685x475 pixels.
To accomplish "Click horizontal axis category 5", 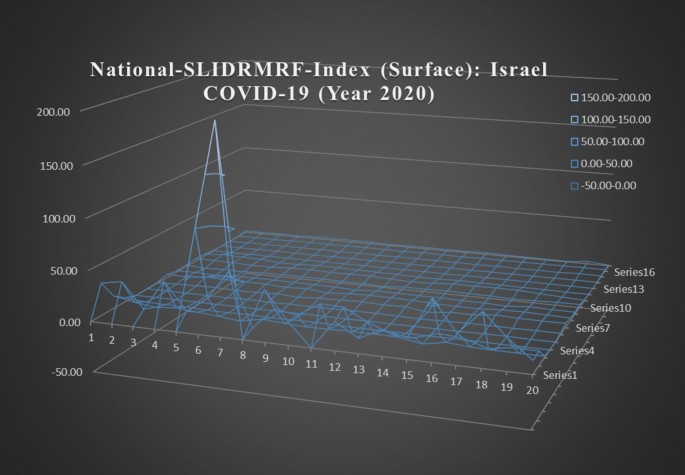I will click(176, 348).
